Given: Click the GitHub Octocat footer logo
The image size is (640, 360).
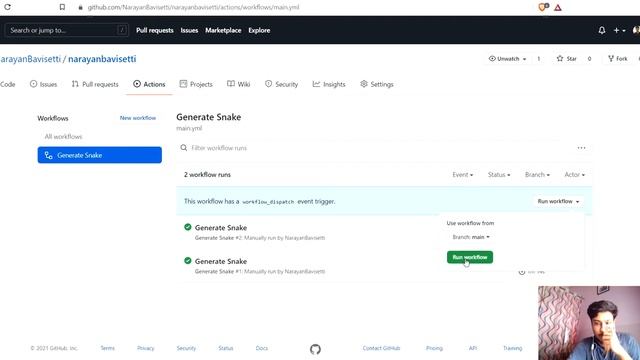Looking at the screenshot, I should (x=315, y=349).
